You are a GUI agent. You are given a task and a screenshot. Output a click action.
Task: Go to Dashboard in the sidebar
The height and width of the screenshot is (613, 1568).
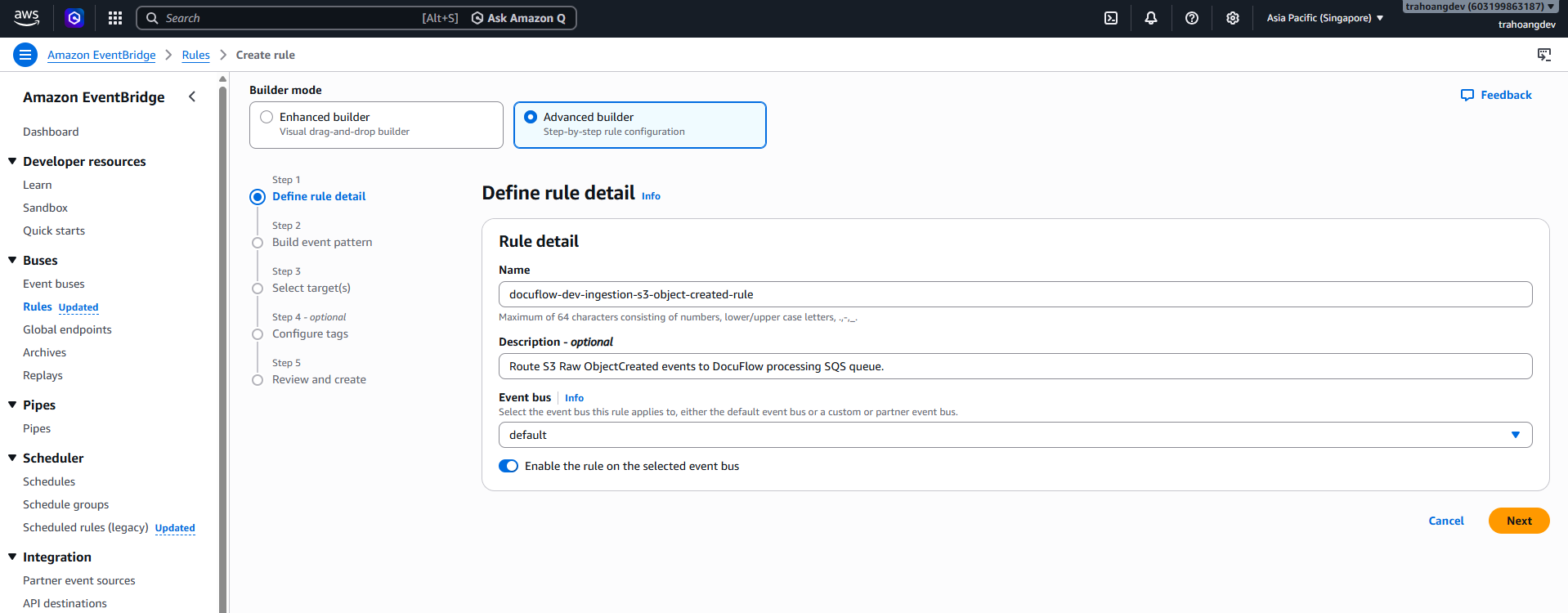coord(51,132)
